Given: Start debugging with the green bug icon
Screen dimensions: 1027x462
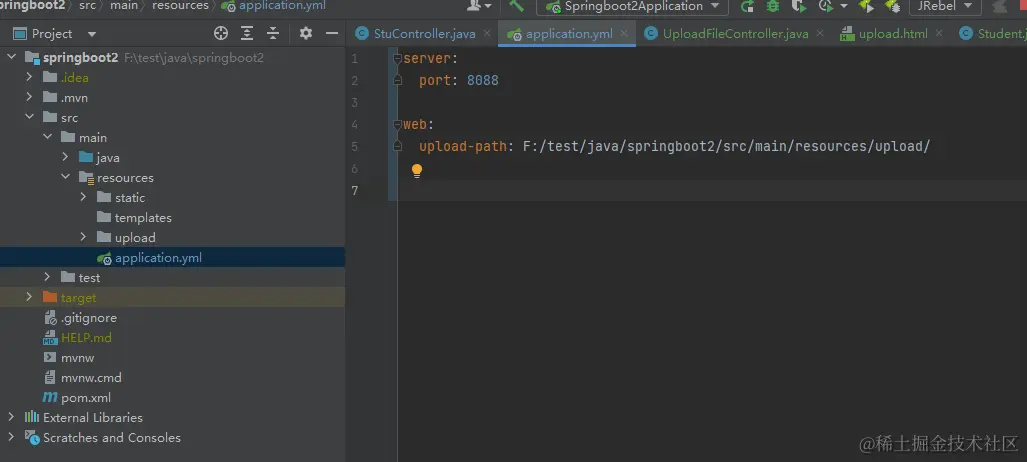Looking at the screenshot, I should pyautogui.click(x=773, y=7).
